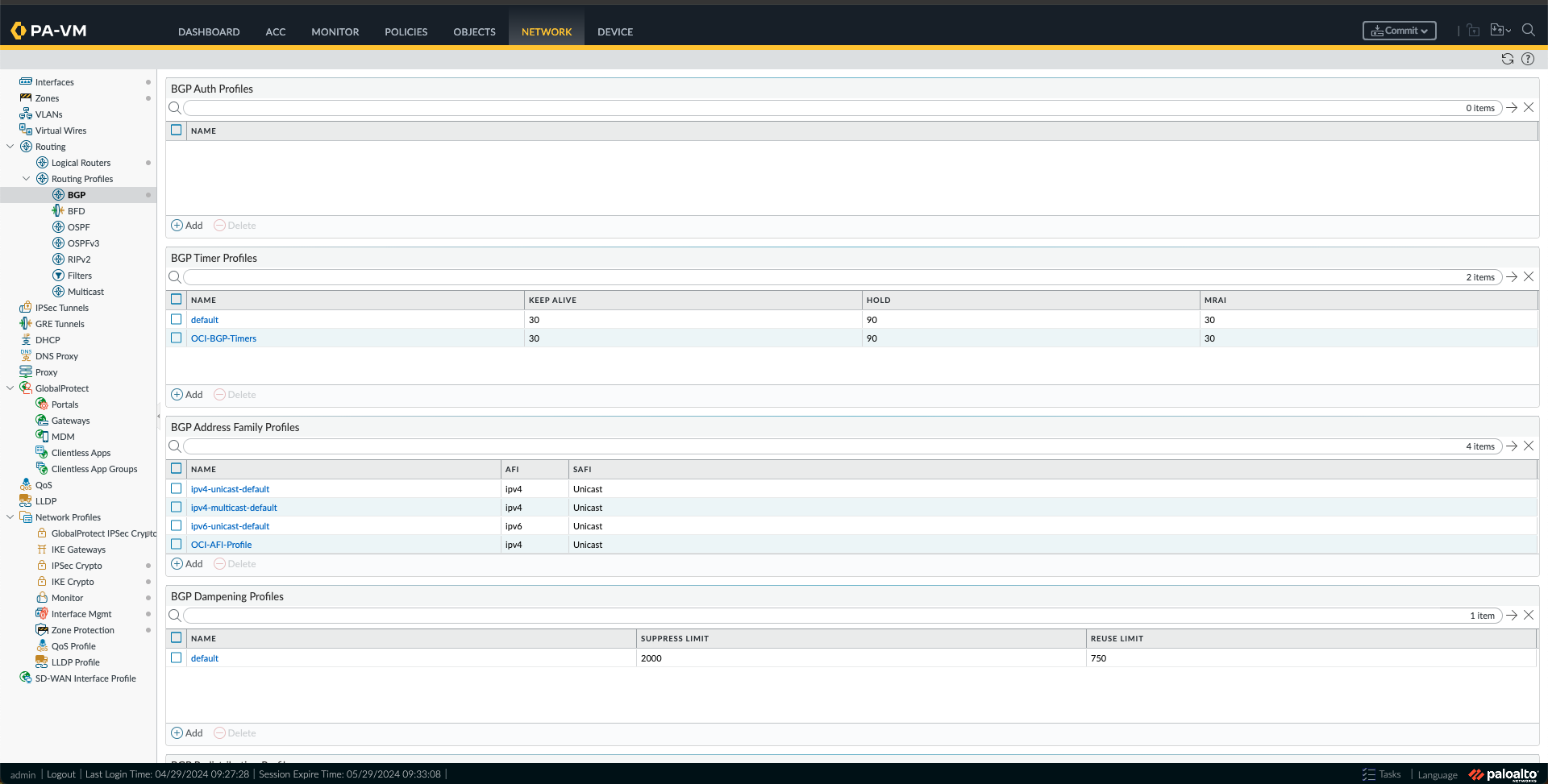Viewport: 1548px width, 784px height.
Task: Select the ipv6-unicast-default checkbox
Action: pyautogui.click(x=176, y=525)
